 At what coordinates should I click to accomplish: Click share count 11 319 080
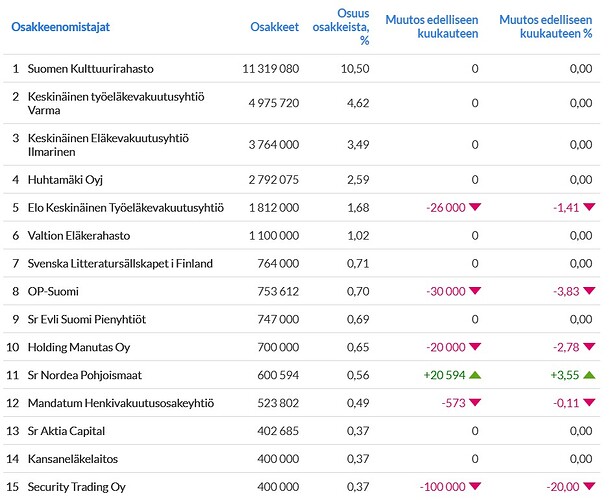coord(270,69)
